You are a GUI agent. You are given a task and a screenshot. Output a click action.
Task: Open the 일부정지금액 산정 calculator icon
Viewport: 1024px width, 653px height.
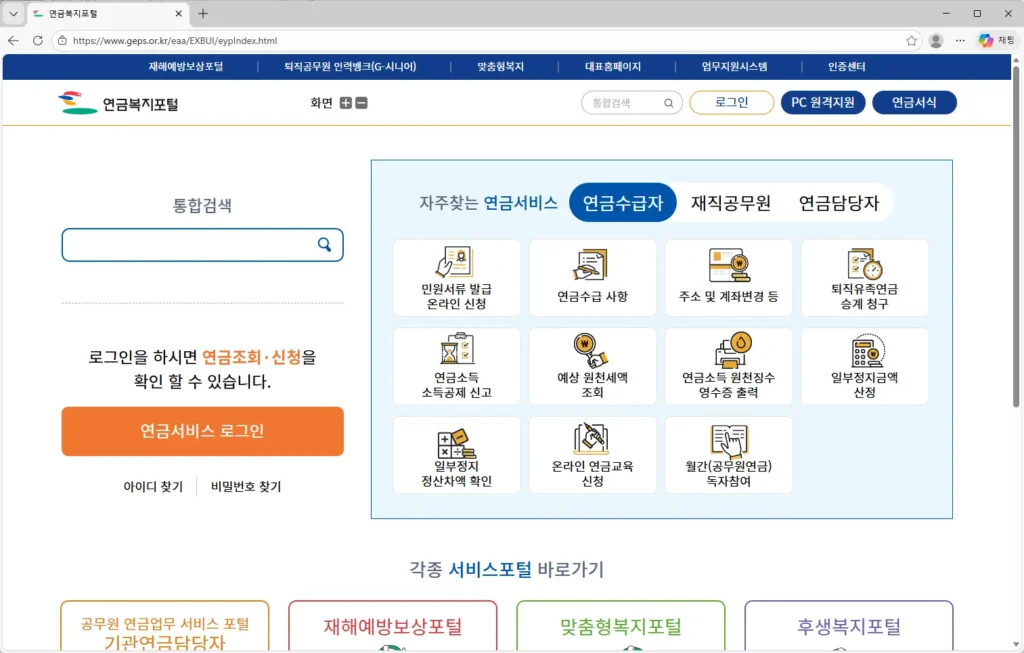[x=864, y=349]
